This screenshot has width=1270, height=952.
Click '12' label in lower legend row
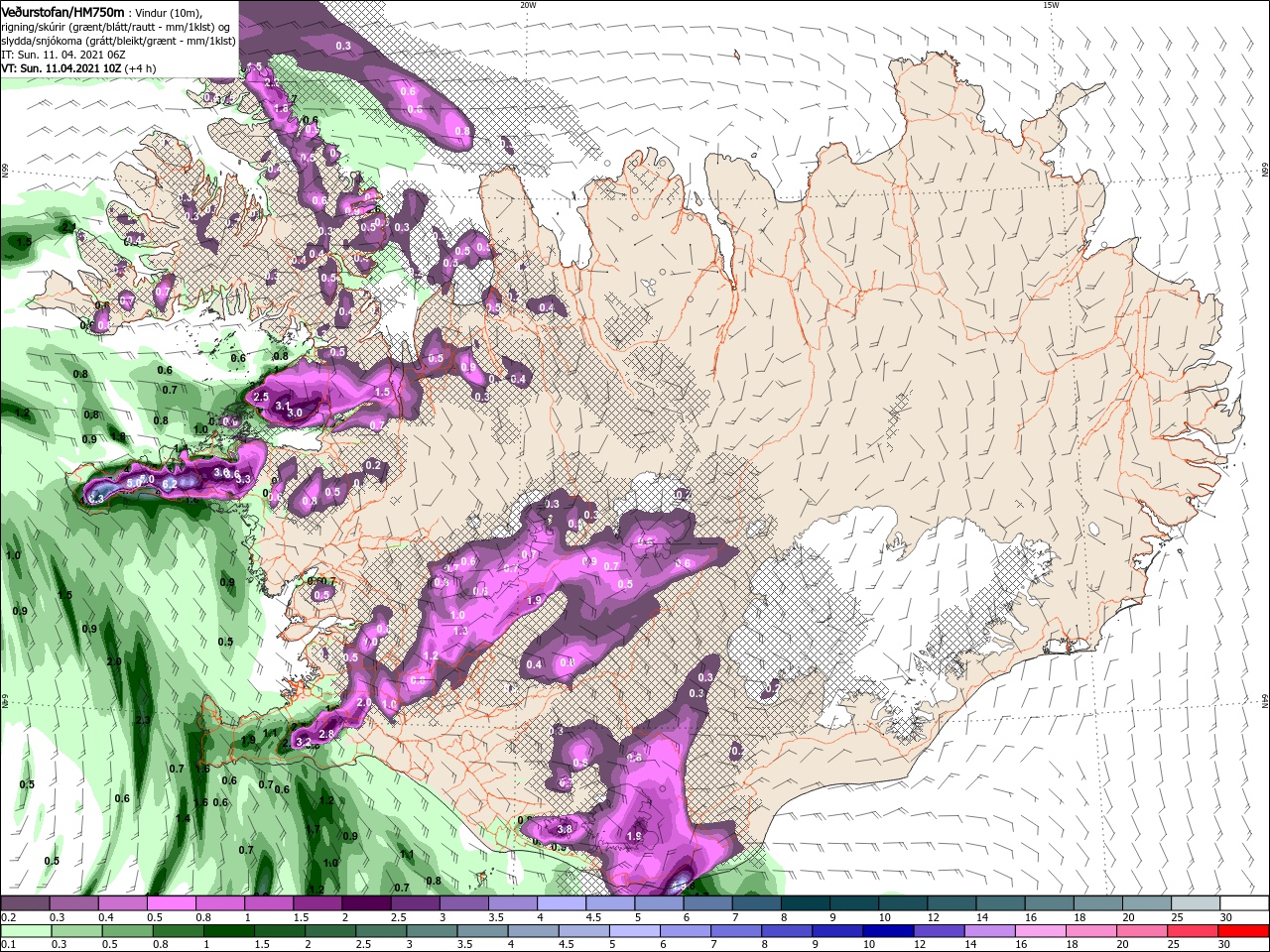point(921,945)
